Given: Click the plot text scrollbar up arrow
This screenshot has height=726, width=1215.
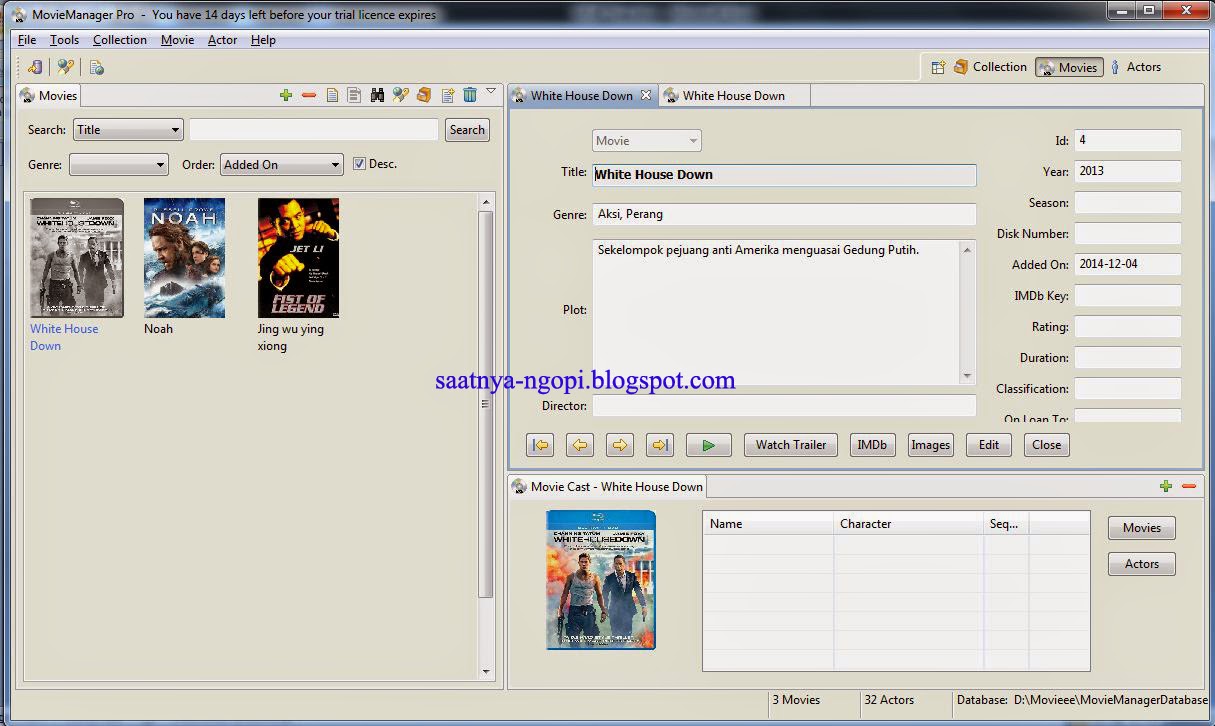Looking at the screenshot, I should click(x=967, y=250).
